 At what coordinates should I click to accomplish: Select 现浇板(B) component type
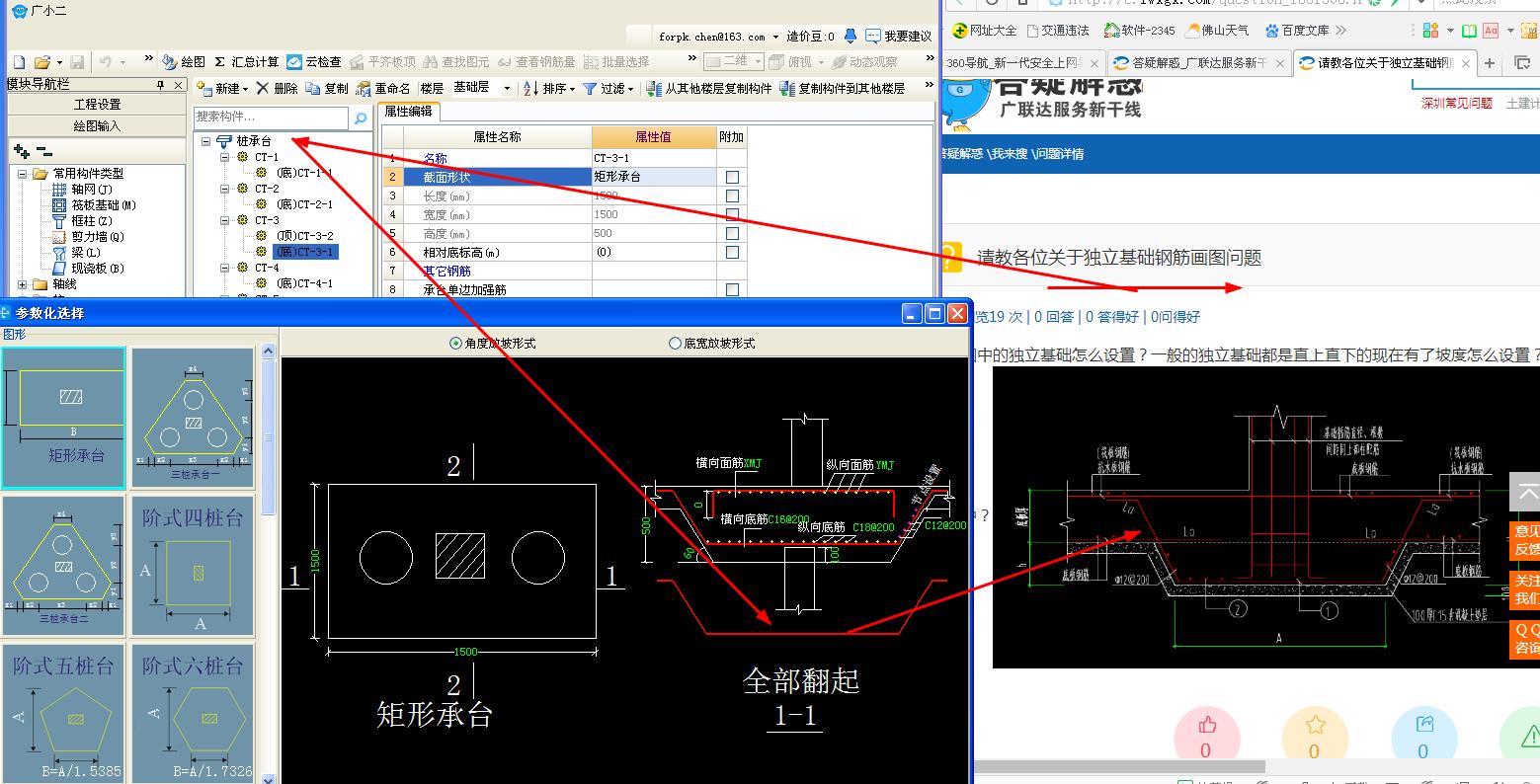89,269
